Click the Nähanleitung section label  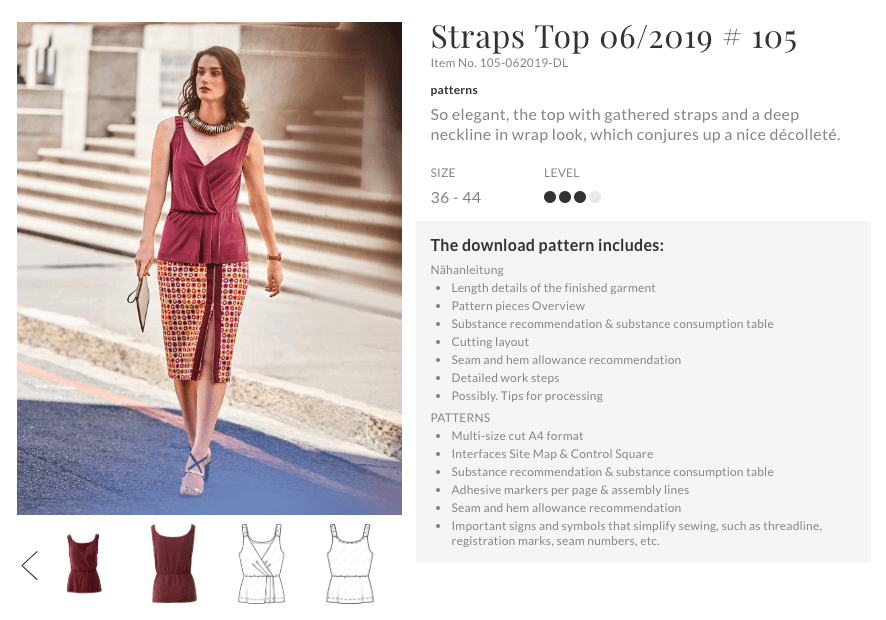(467, 270)
